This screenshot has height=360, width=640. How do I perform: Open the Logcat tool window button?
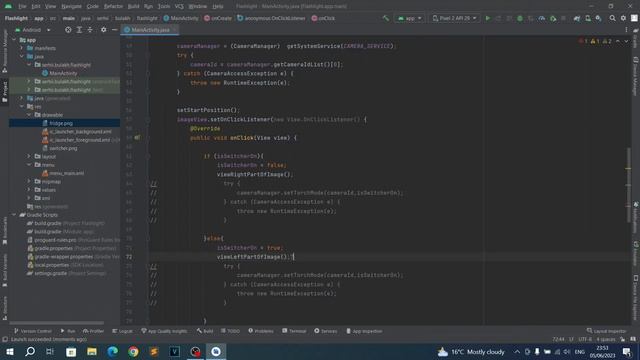point(122,331)
